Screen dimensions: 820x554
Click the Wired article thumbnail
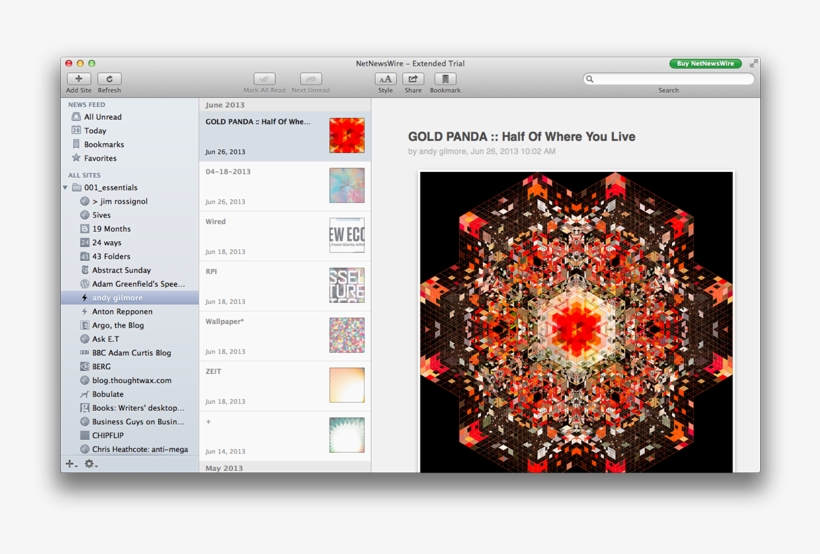point(347,235)
